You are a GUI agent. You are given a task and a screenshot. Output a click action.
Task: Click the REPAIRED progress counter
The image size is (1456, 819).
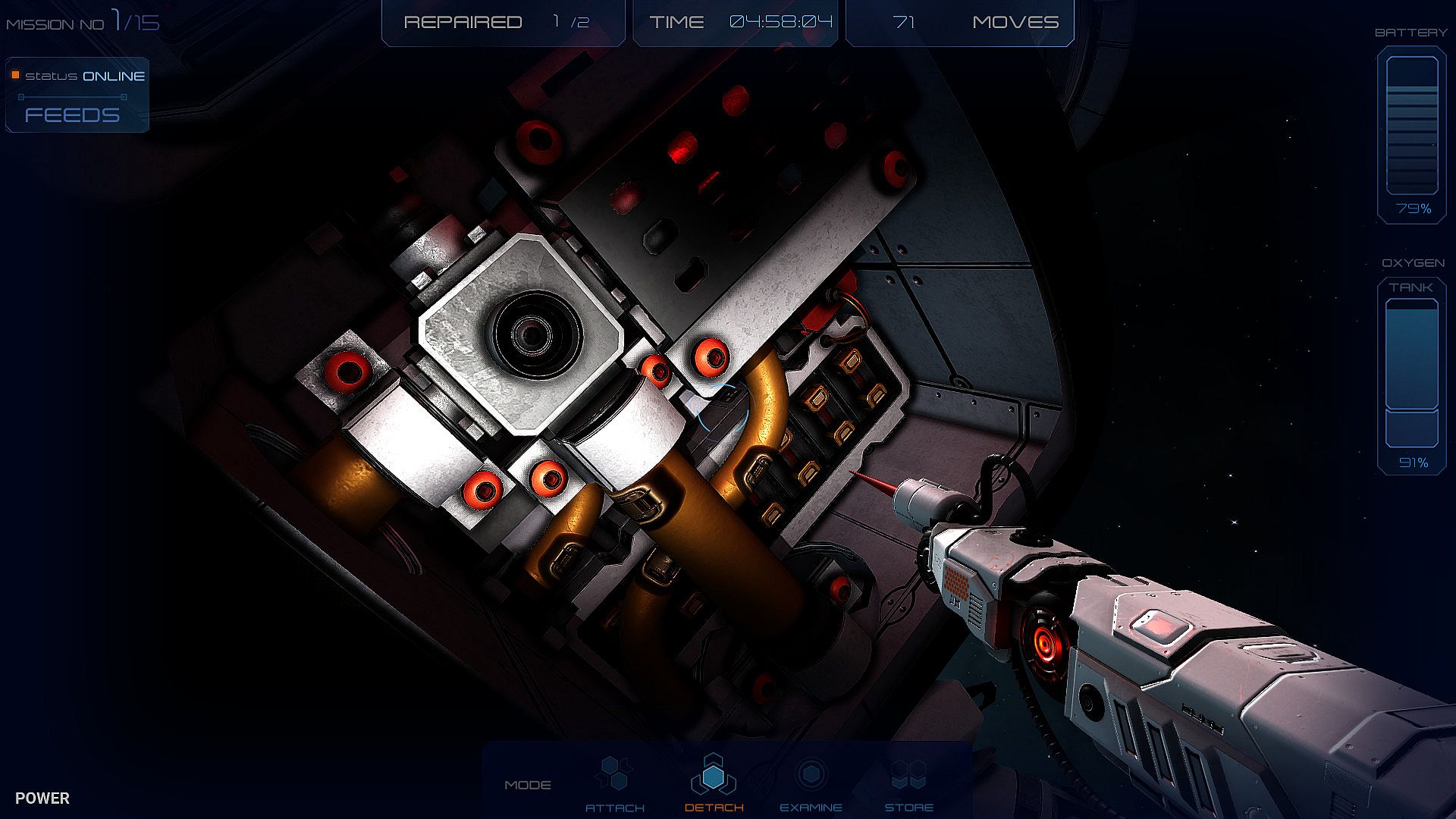(503, 23)
